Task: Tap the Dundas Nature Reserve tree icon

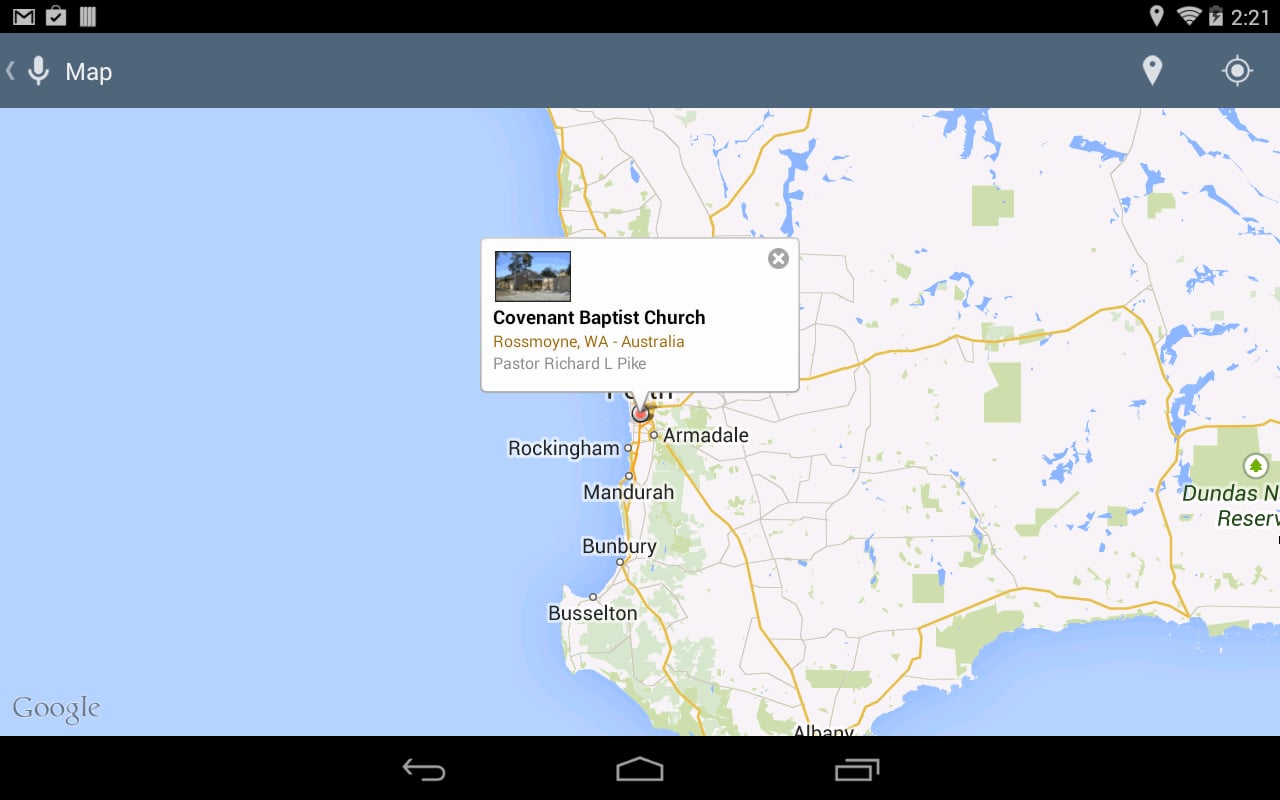Action: click(1255, 466)
